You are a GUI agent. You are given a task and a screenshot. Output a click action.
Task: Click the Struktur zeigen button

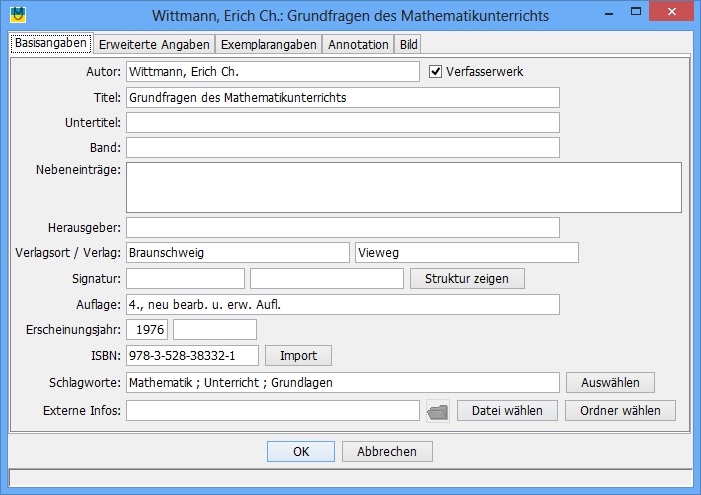coord(467,279)
